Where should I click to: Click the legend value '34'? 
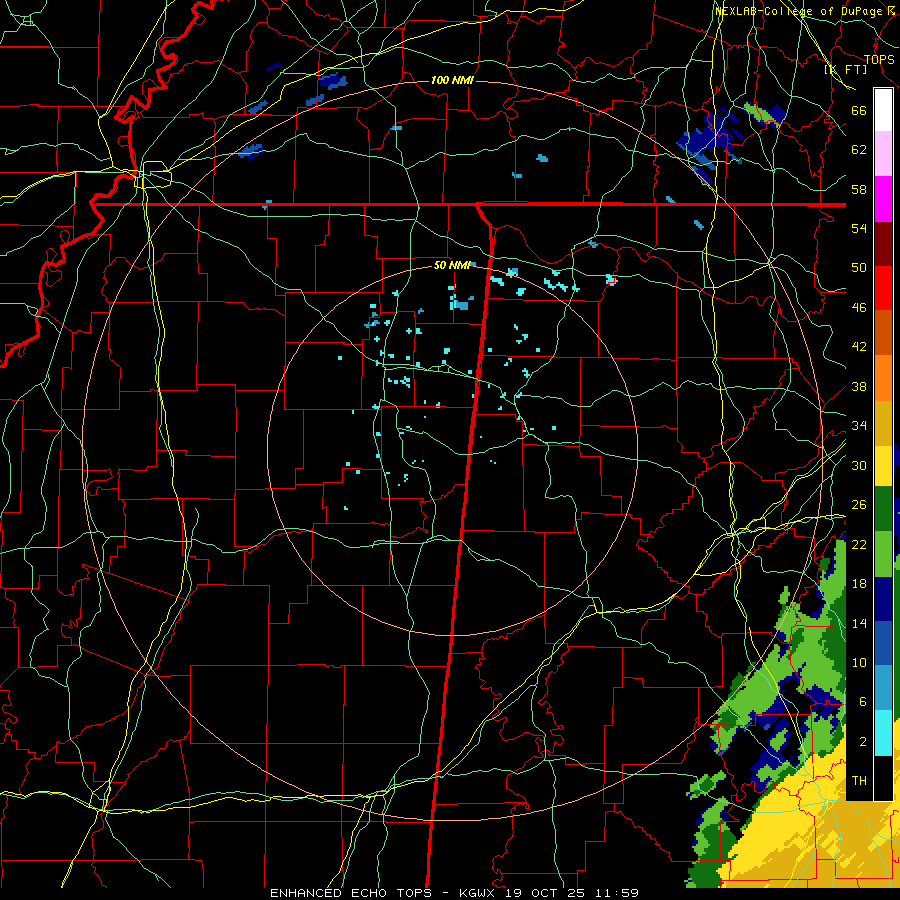(859, 425)
